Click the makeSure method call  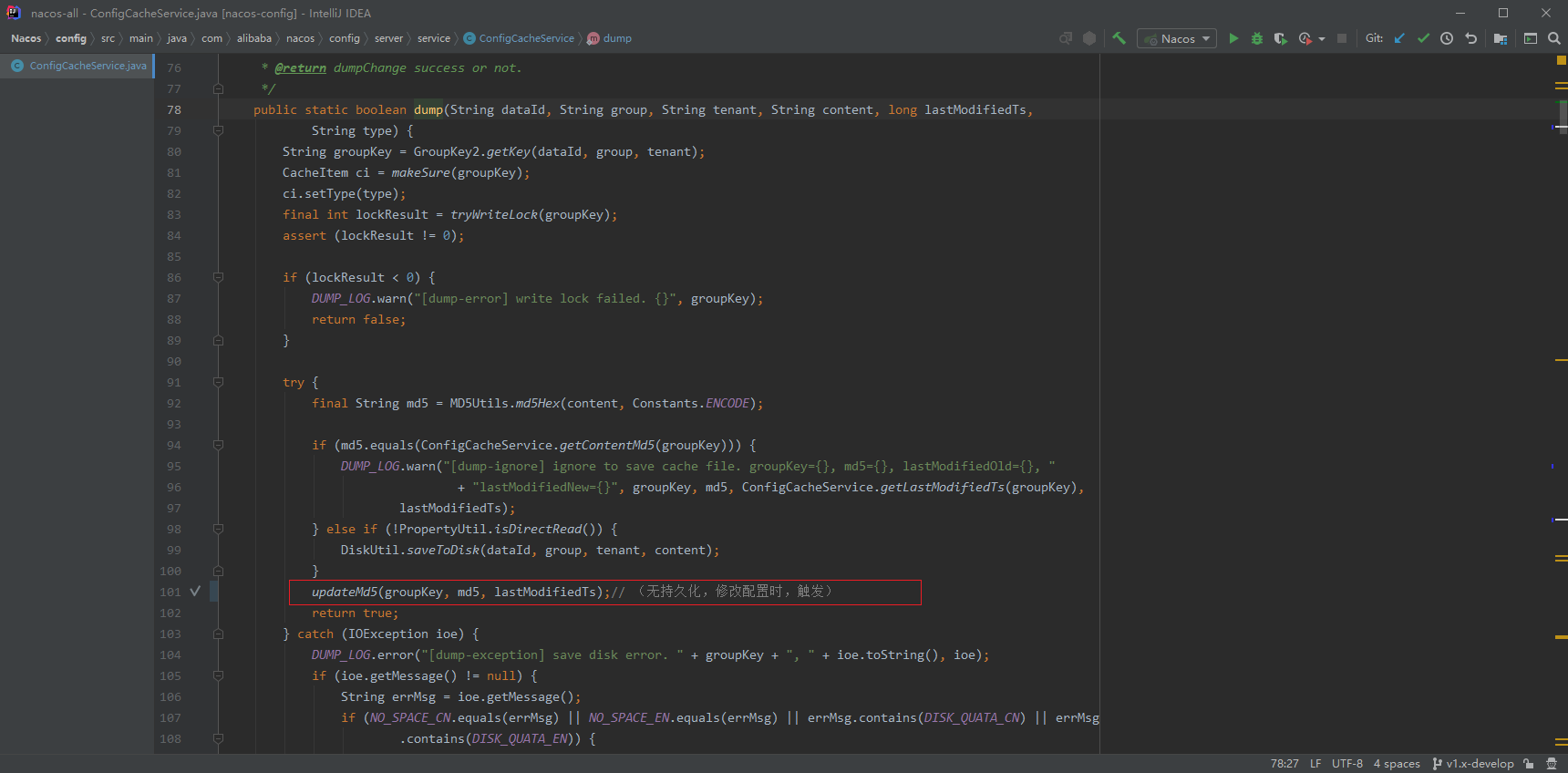[x=421, y=173]
